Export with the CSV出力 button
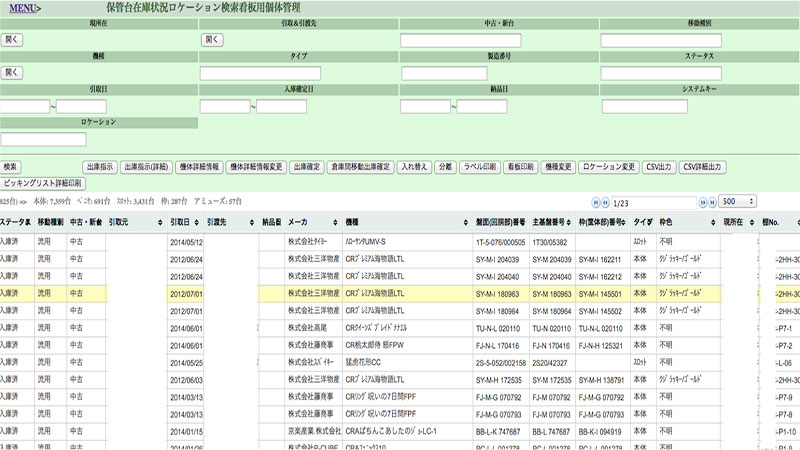 pos(659,167)
